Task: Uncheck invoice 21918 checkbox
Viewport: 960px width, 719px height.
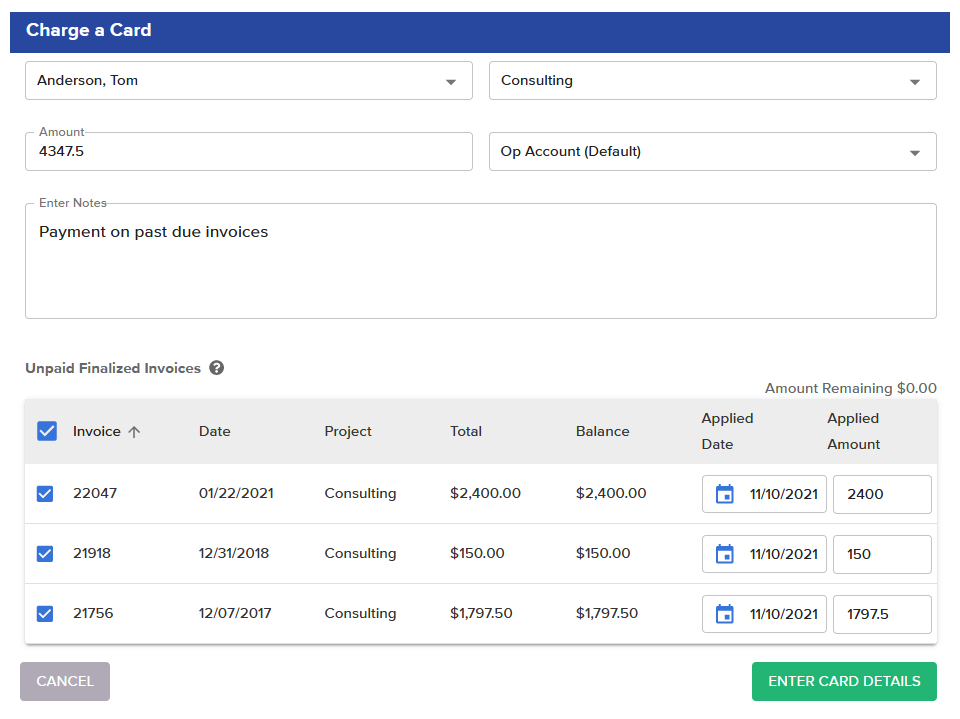Action: [x=45, y=554]
